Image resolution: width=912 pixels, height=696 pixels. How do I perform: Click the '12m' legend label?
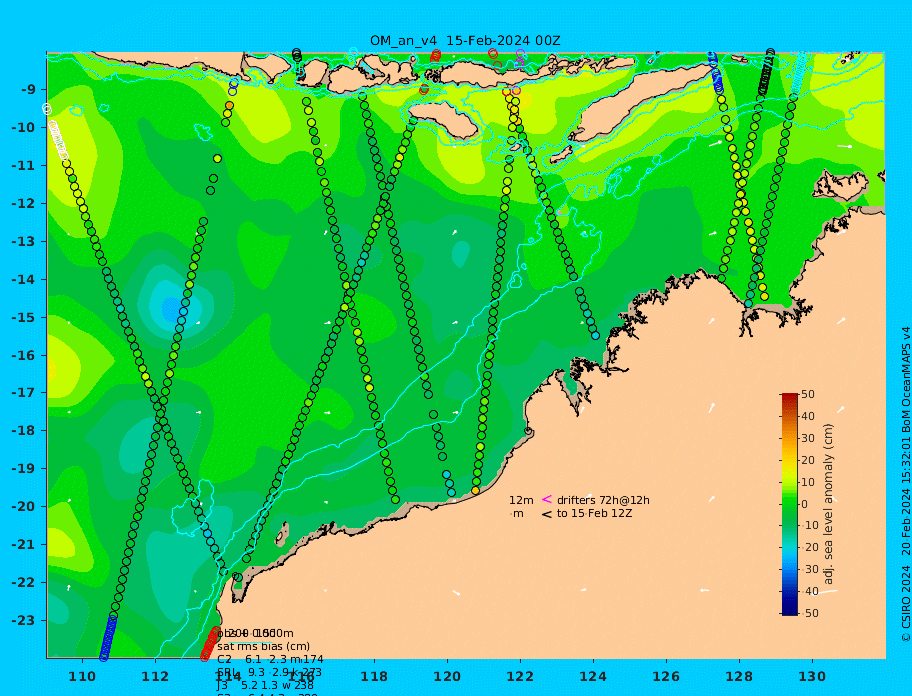click(521, 500)
